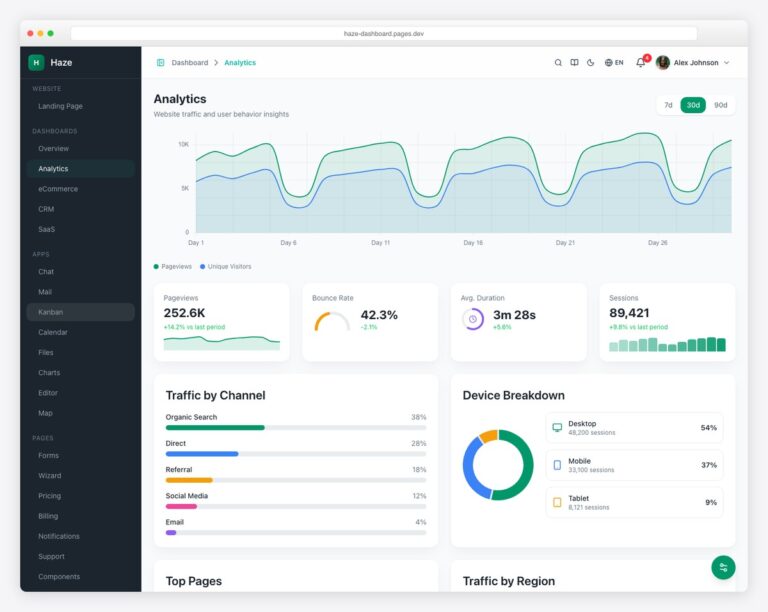
Task: Click the Top Pages heading
Action: (193, 581)
